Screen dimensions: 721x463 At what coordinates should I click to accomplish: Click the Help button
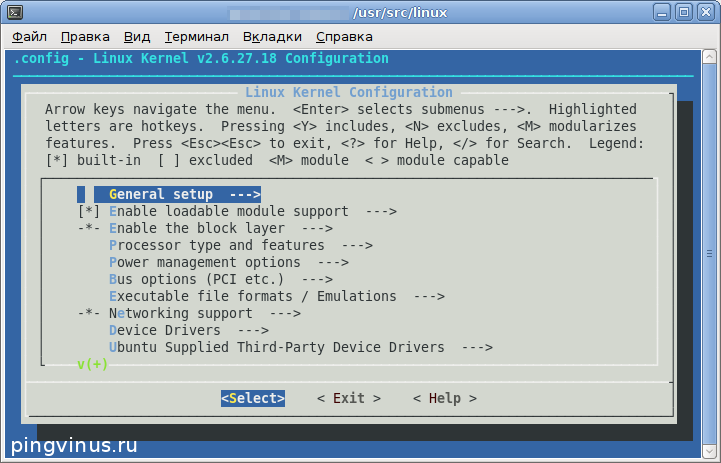point(445,398)
